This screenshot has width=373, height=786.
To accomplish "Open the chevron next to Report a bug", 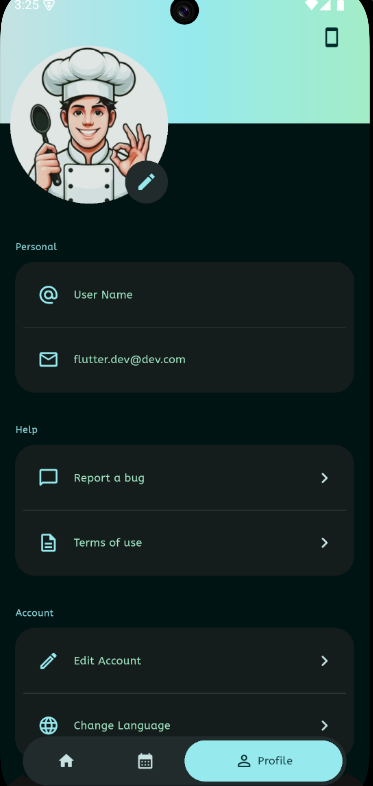I will (x=324, y=478).
